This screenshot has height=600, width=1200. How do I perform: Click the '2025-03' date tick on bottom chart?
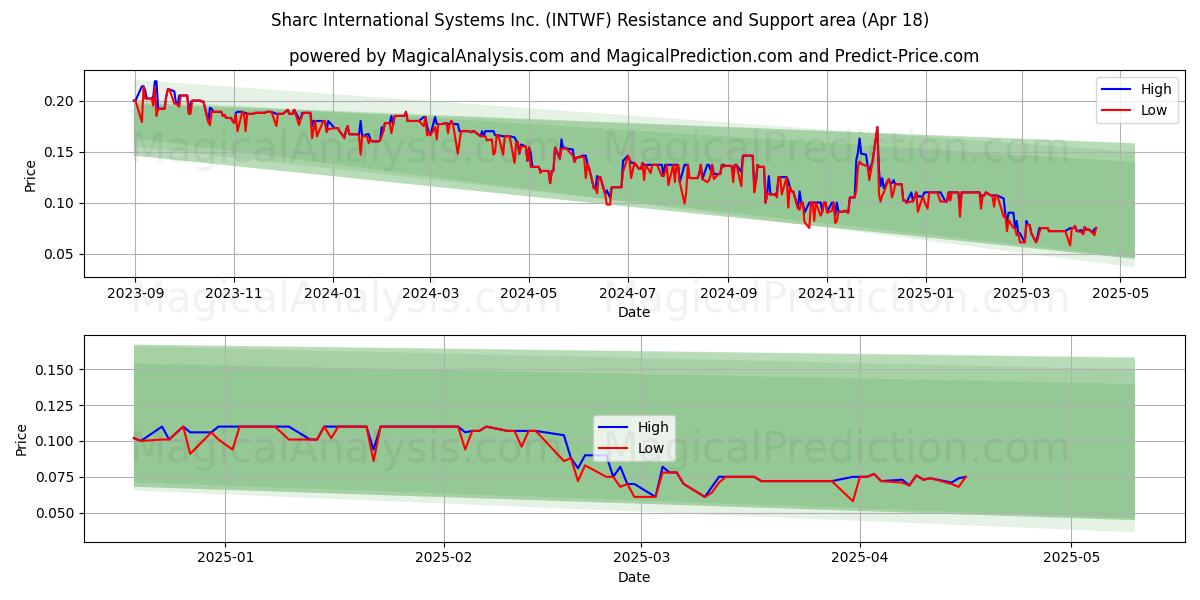pos(640,559)
